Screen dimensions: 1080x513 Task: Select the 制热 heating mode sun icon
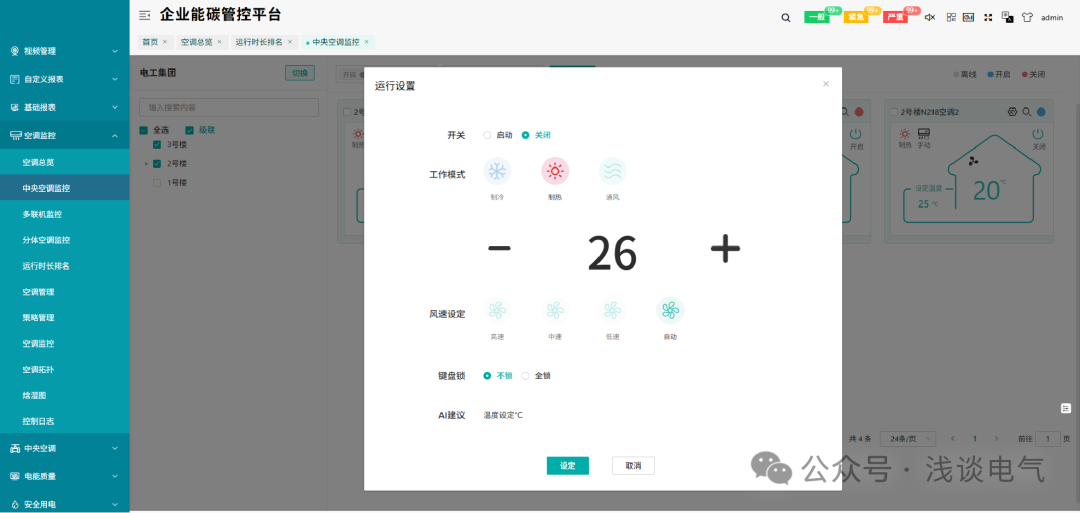[555, 171]
